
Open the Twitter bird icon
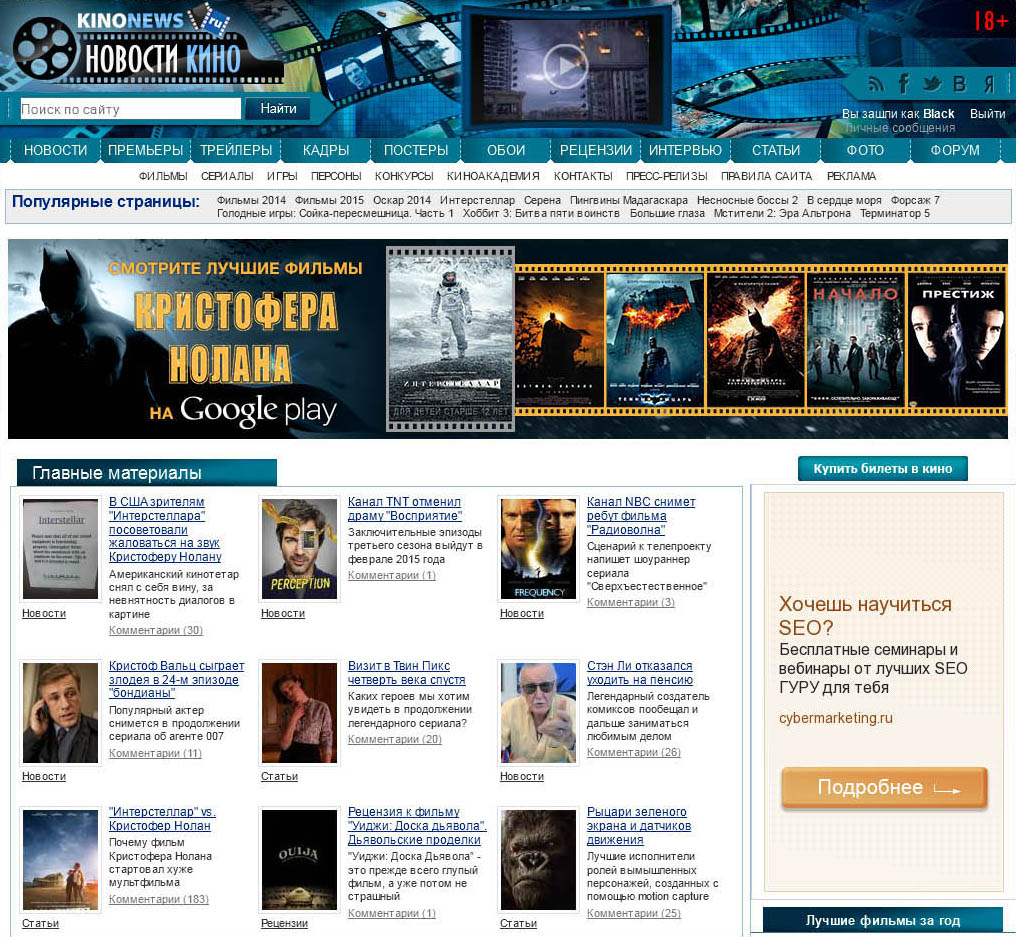click(932, 84)
